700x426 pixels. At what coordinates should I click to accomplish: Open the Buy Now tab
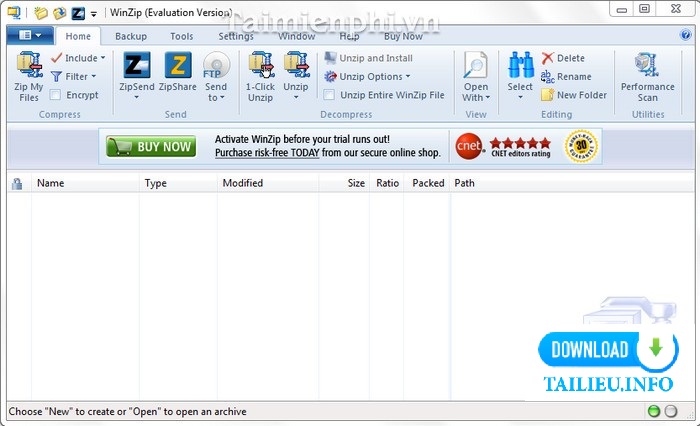[x=403, y=36]
